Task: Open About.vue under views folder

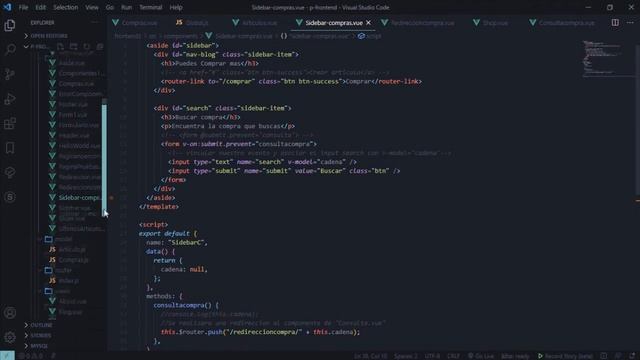Action: [x=72, y=302]
